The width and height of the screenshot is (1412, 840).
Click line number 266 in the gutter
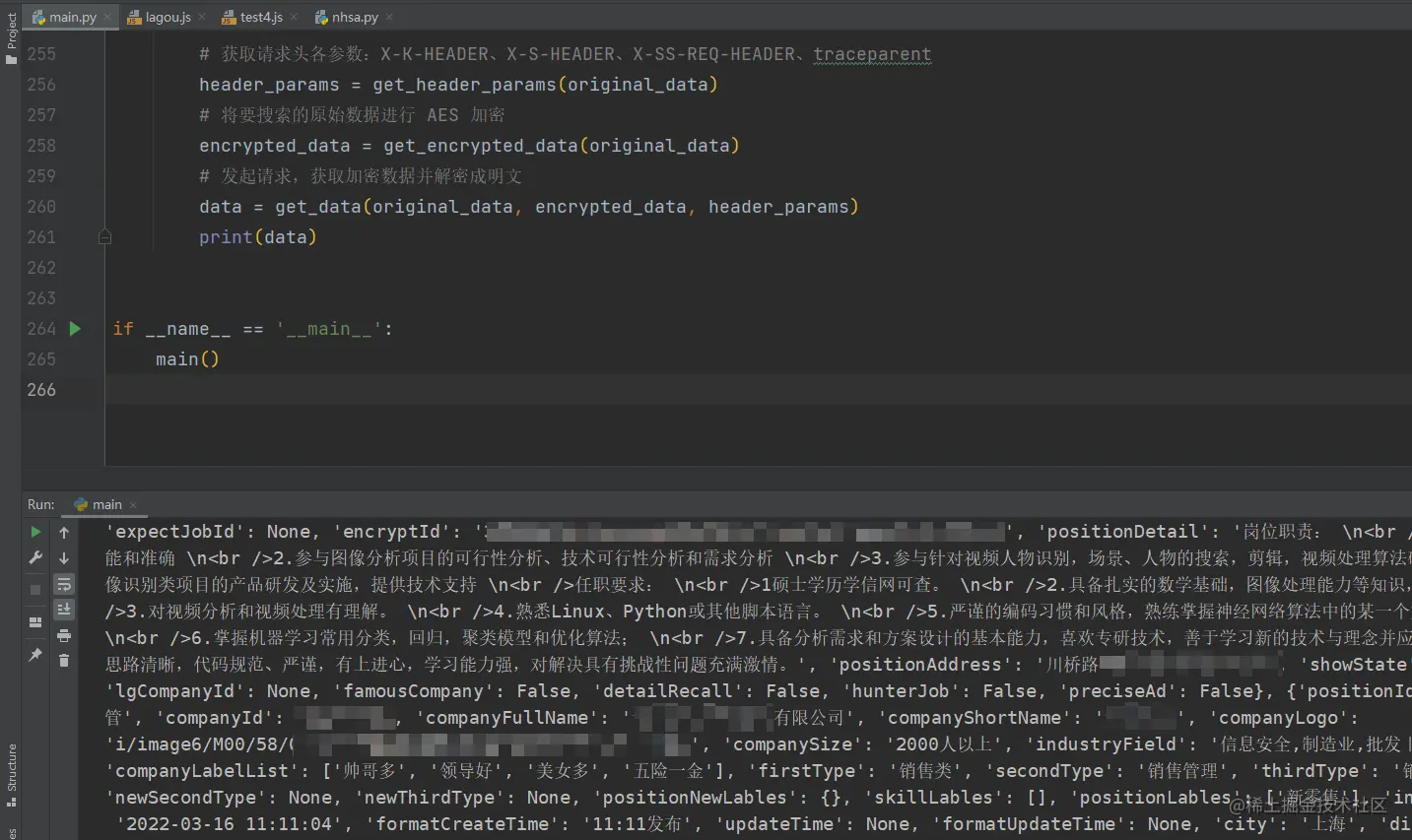click(x=41, y=390)
